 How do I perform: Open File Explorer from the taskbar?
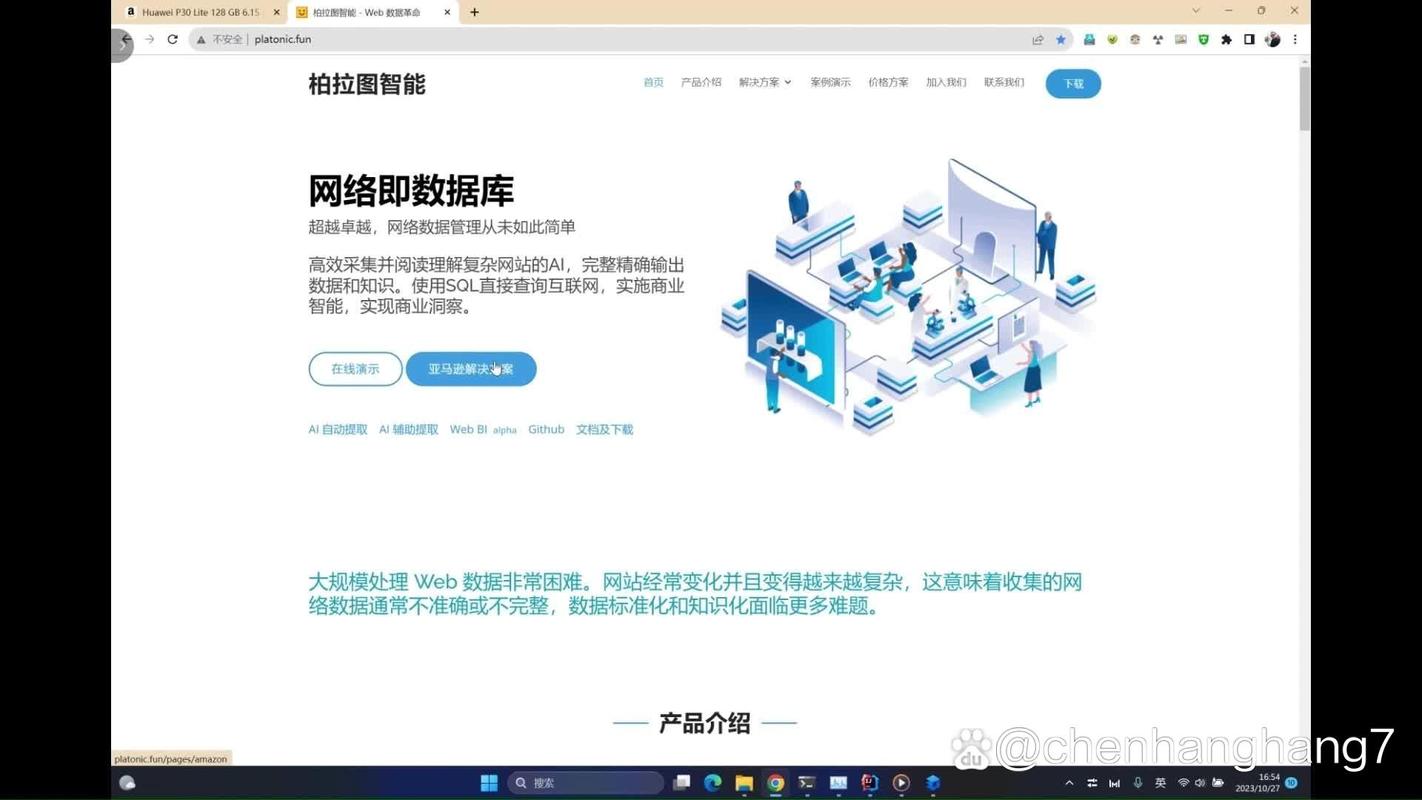pyautogui.click(x=744, y=783)
